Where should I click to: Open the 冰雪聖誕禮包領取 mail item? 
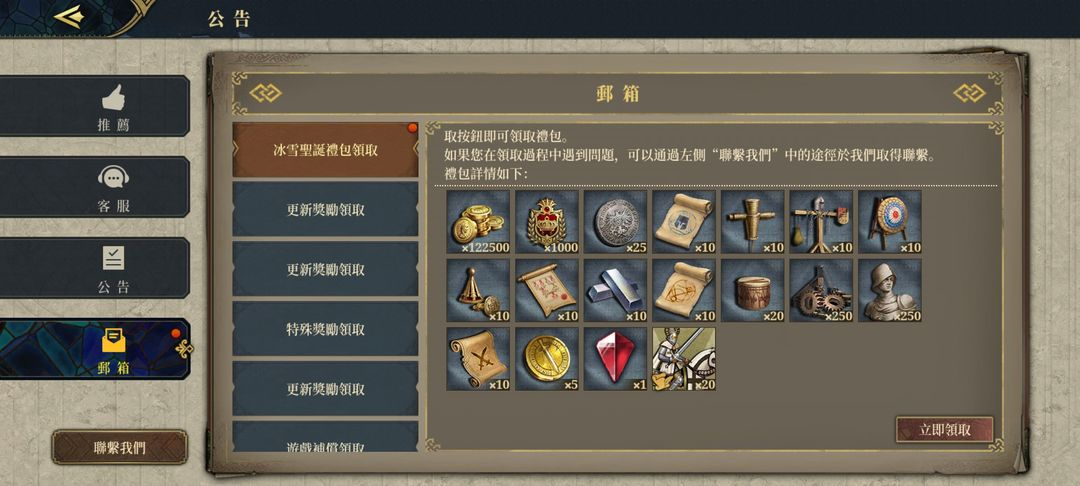325,150
